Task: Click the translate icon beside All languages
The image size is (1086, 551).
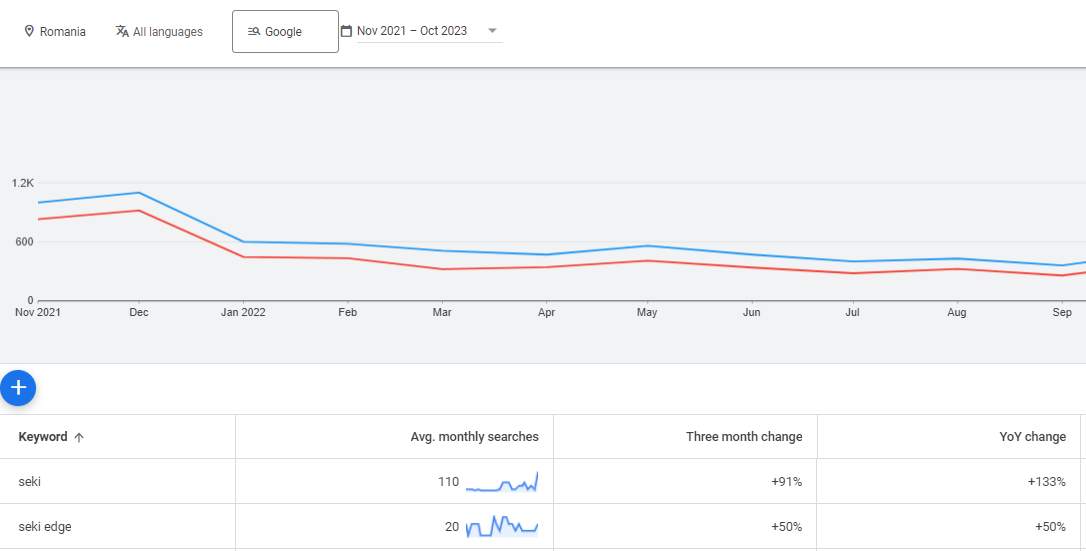Action: click(122, 32)
